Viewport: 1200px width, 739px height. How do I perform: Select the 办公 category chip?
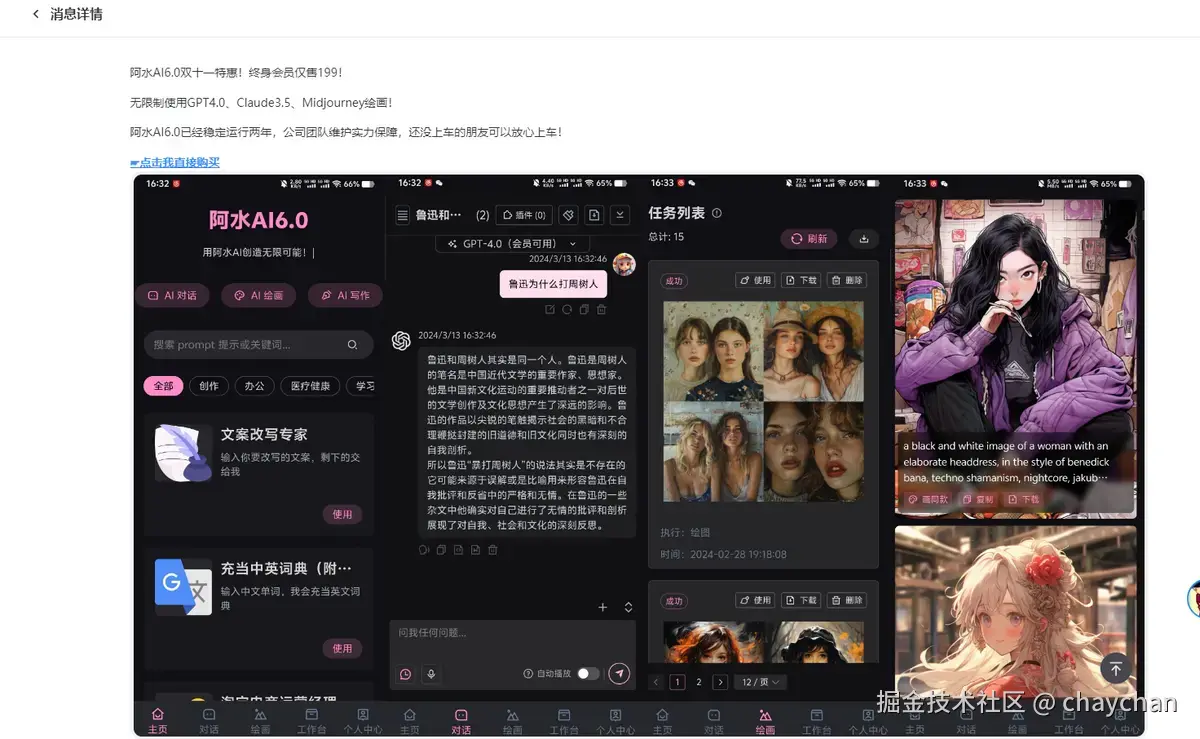[x=254, y=386]
